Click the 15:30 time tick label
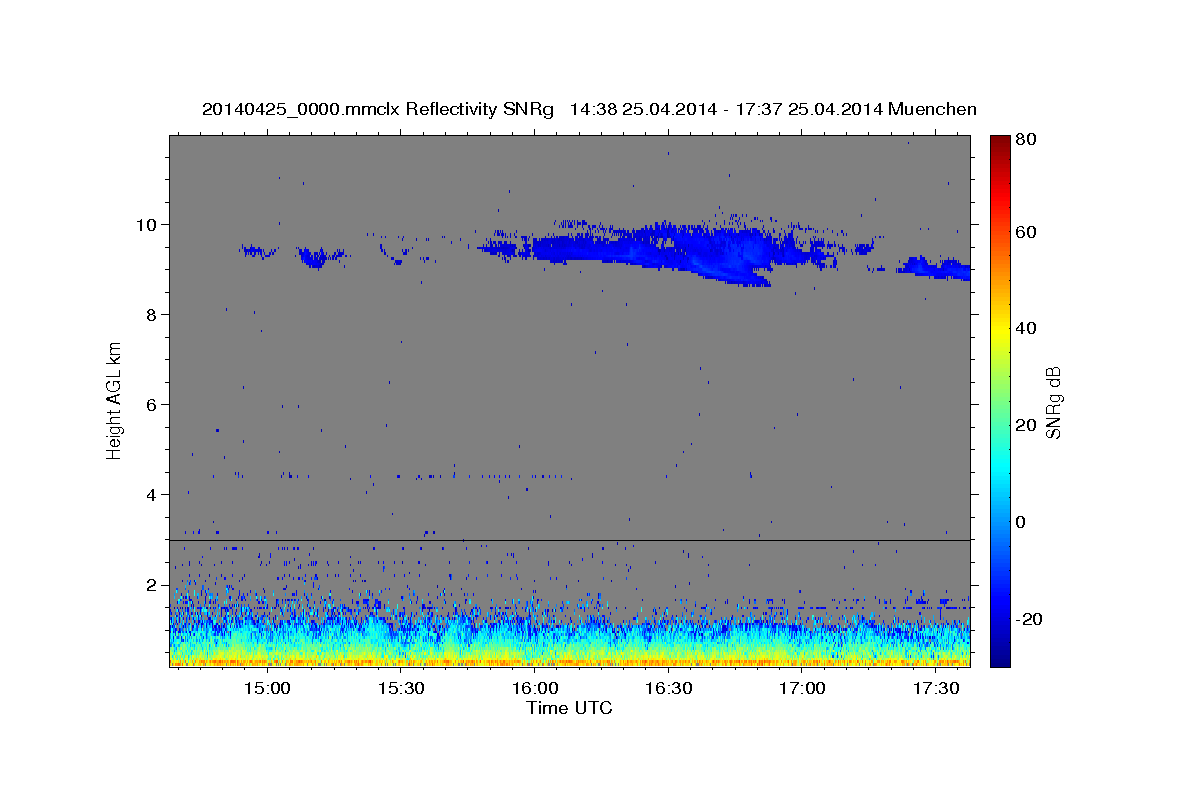 tap(402, 689)
